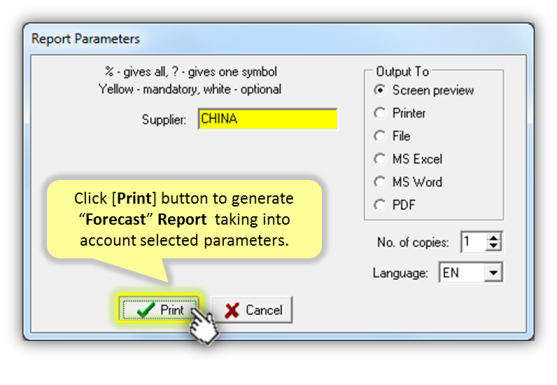Select the MS Word output option
The width and height of the screenshot is (557, 385).
click(380, 182)
